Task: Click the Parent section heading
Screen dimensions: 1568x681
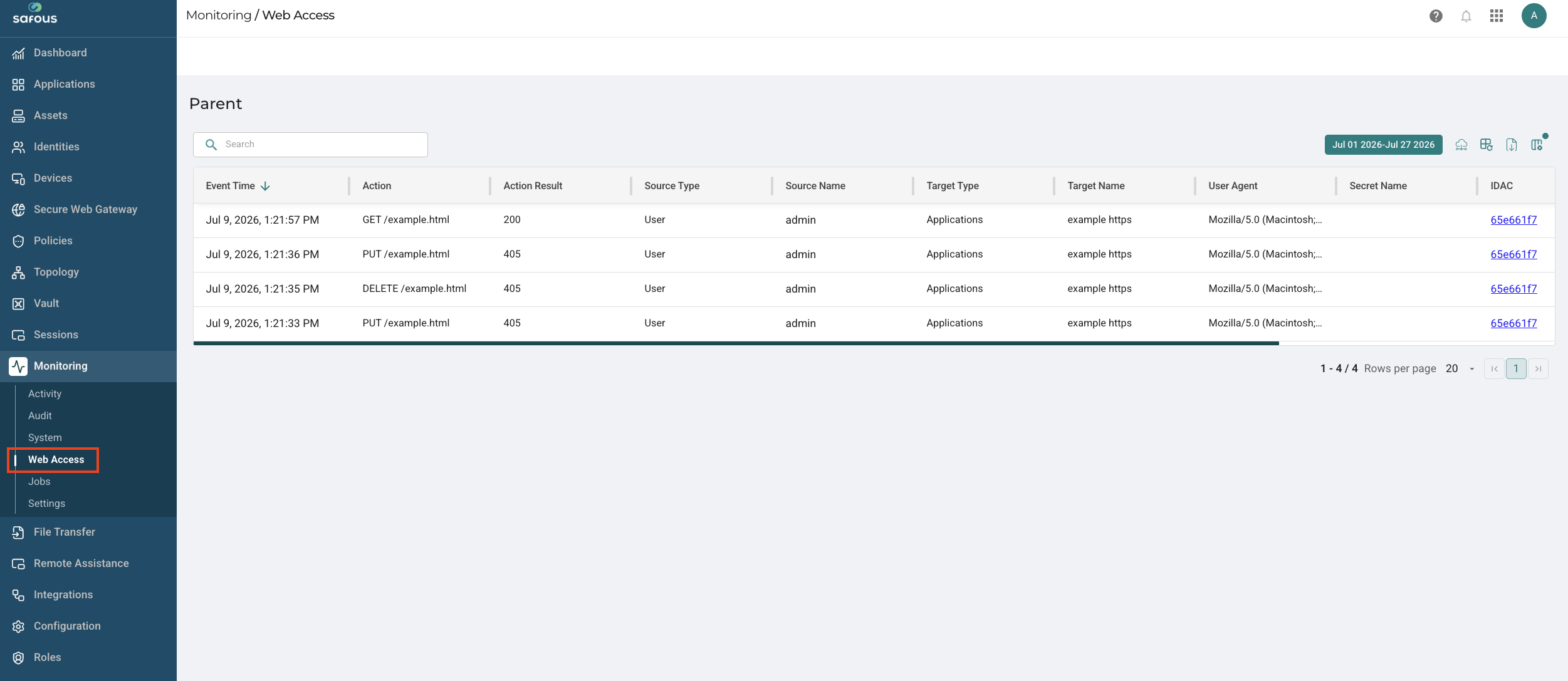Action: pyautogui.click(x=216, y=104)
